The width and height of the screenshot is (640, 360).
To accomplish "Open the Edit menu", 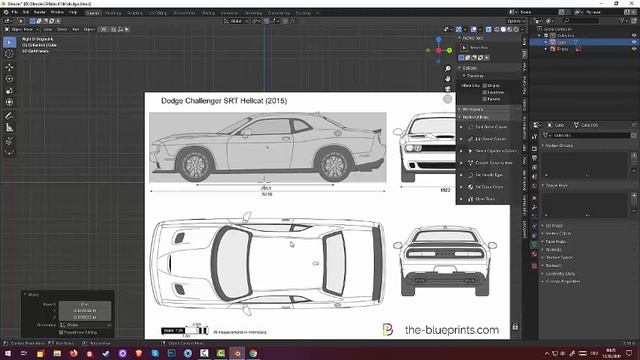I will coord(26,12).
